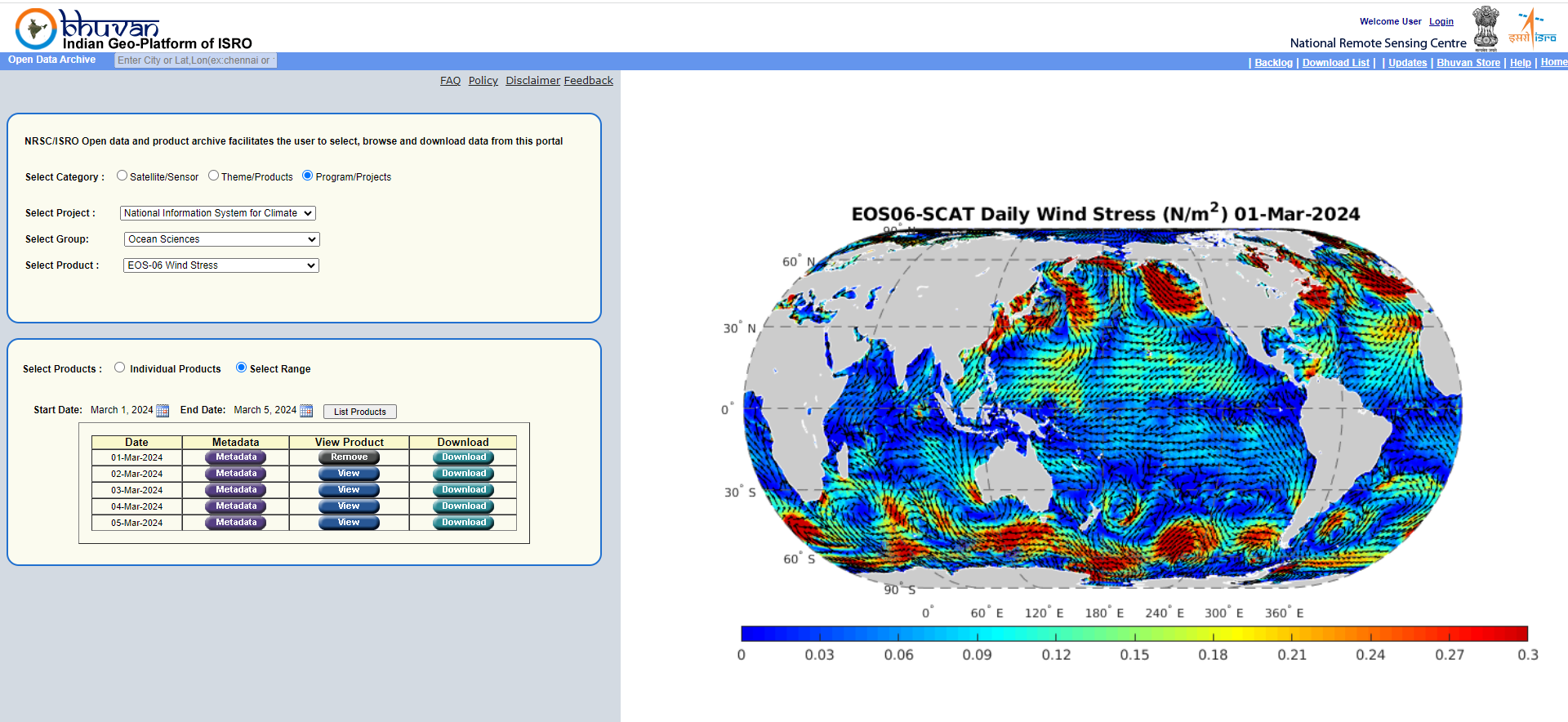Select Satellite/Sensor category
Image resolution: width=1568 pixels, height=722 pixels.
(x=122, y=176)
